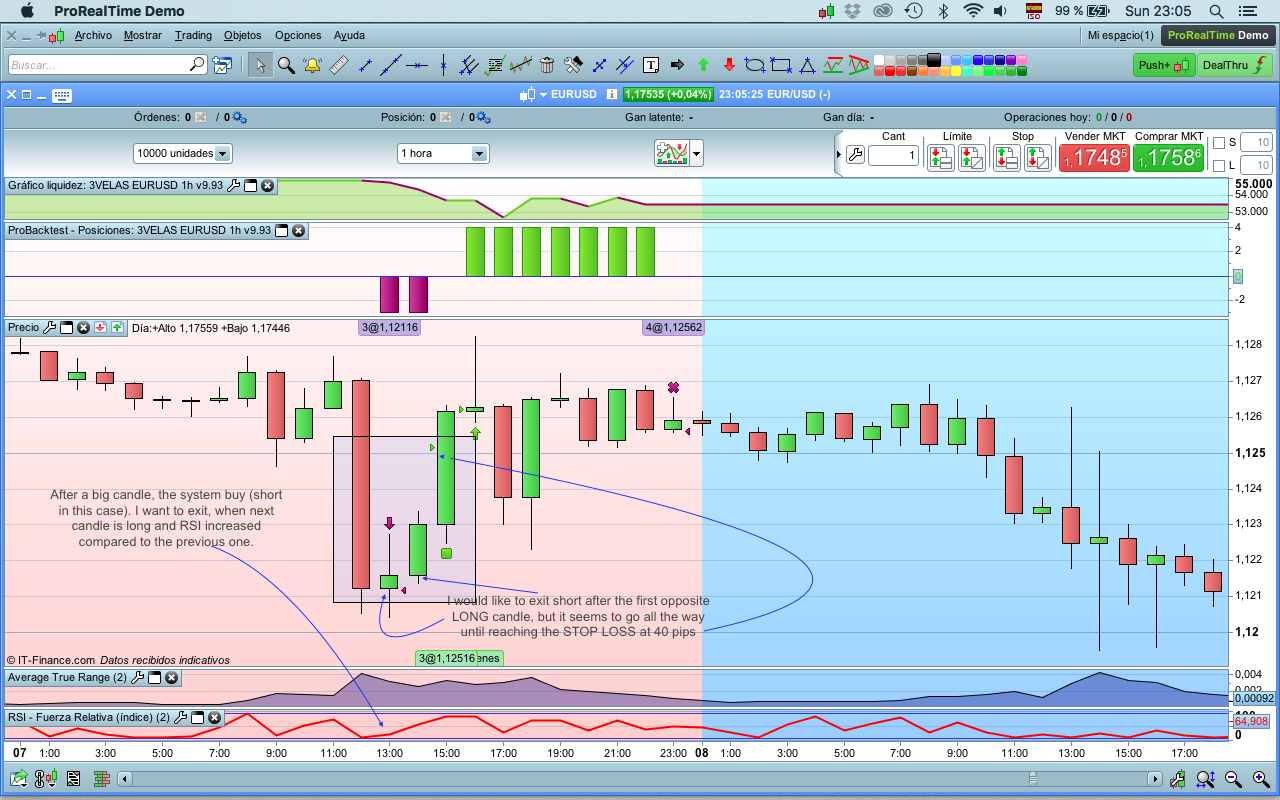1280x800 pixels.
Task: Open Spotlight search in the macOS menu bar
Action: click(x=1216, y=11)
